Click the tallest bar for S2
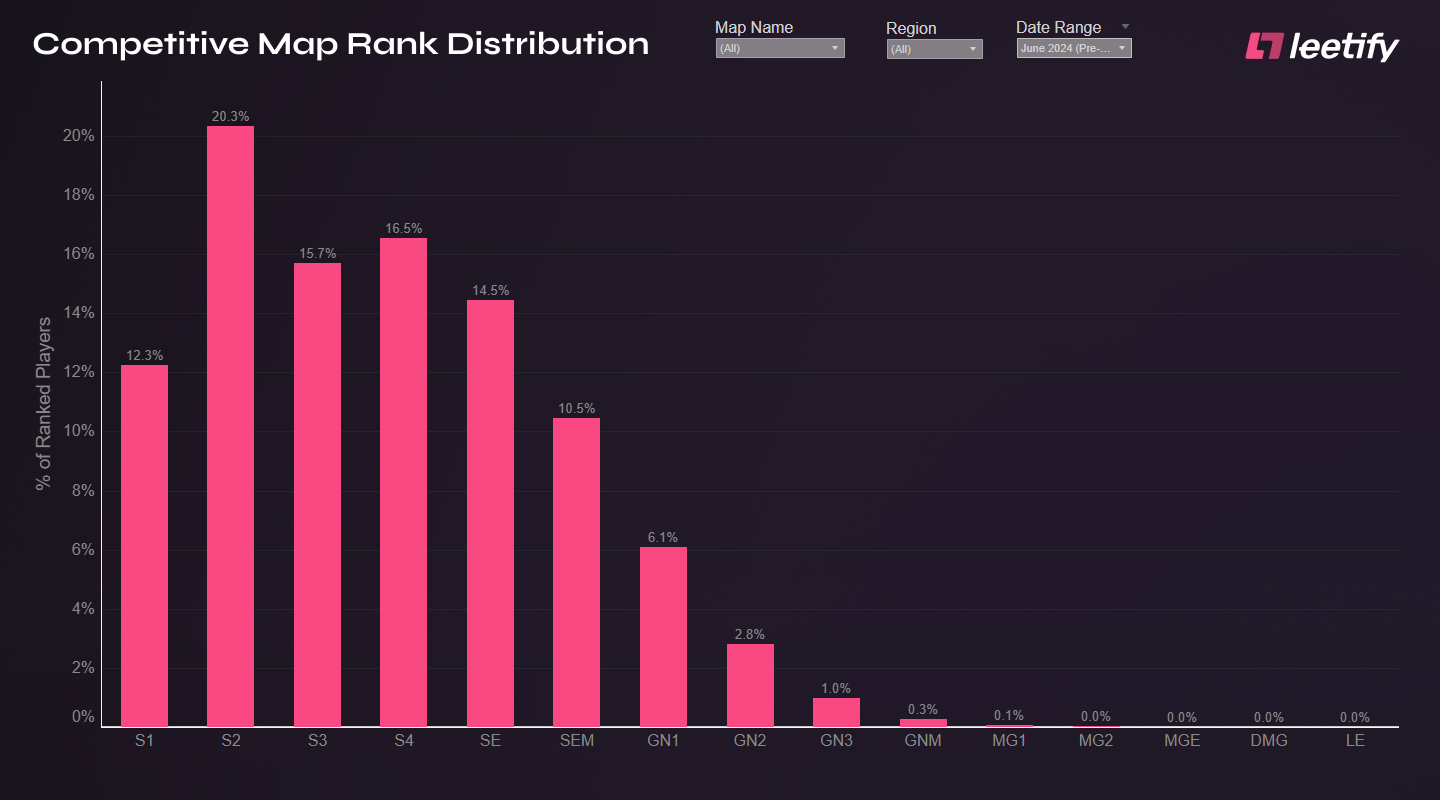 (230, 426)
